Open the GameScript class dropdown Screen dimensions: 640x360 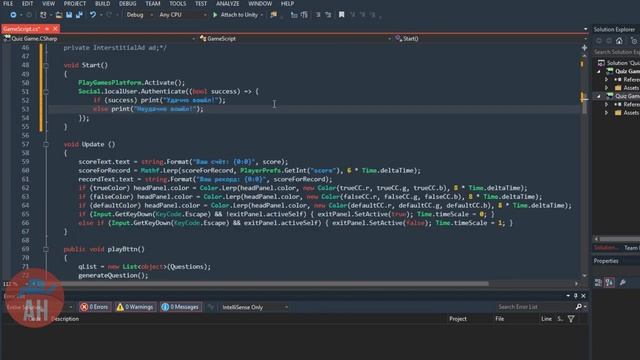point(296,39)
